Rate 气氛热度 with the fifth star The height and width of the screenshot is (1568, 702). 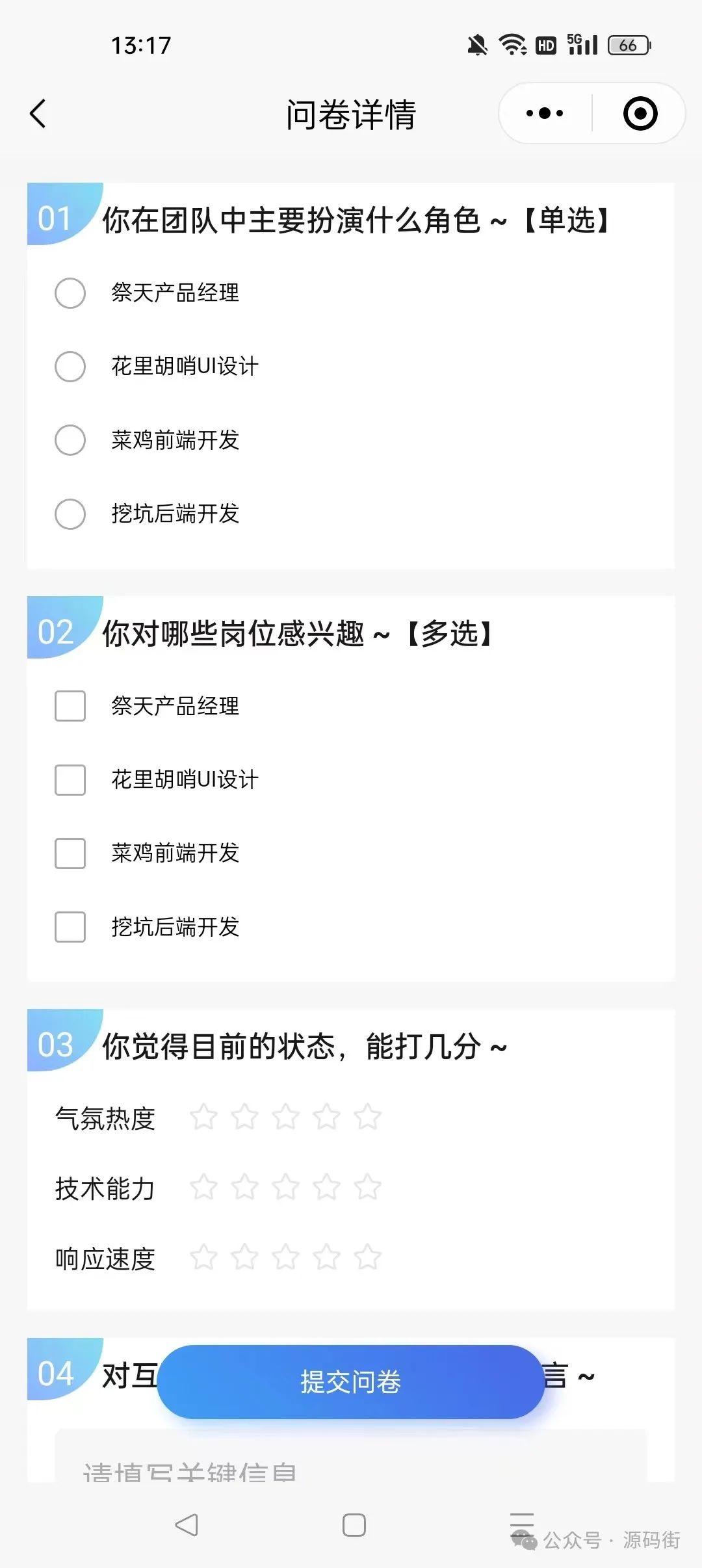click(x=367, y=1117)
